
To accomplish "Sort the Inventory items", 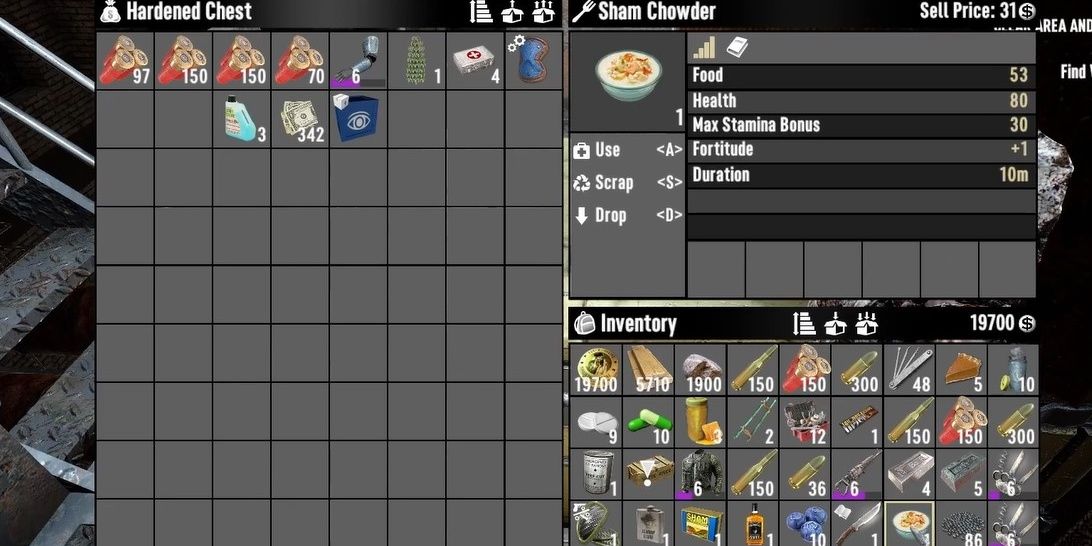I will (x=804, y=324).
